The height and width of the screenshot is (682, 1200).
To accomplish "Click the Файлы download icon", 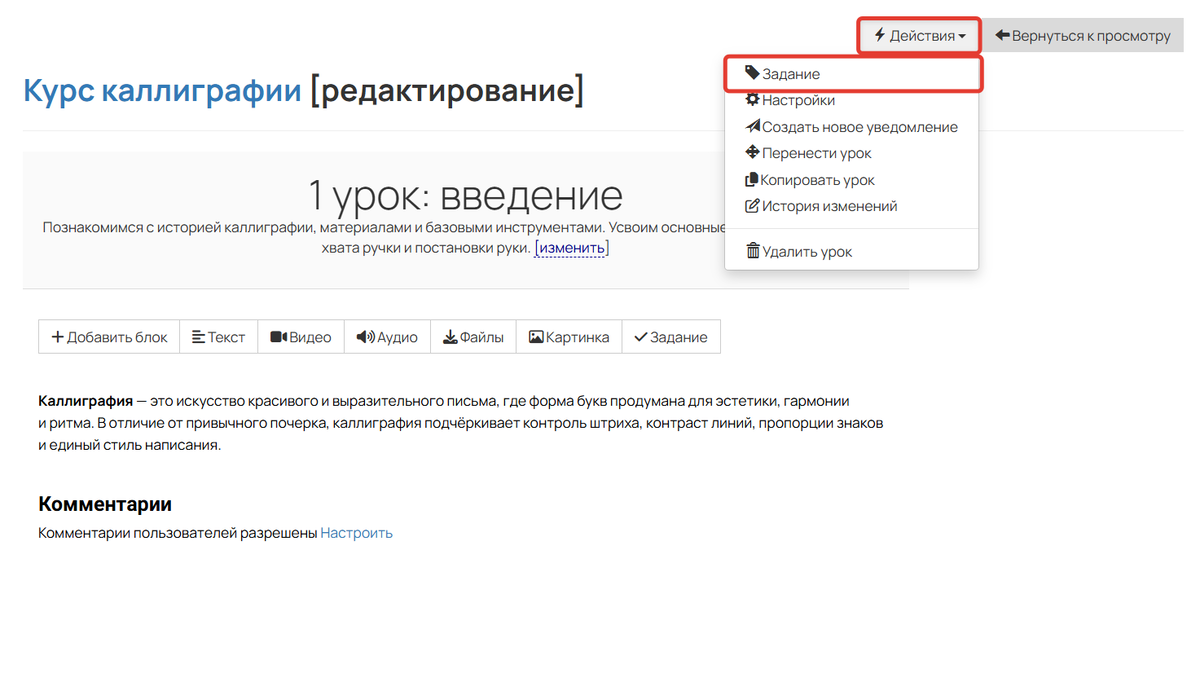I will tap(450, 336).
